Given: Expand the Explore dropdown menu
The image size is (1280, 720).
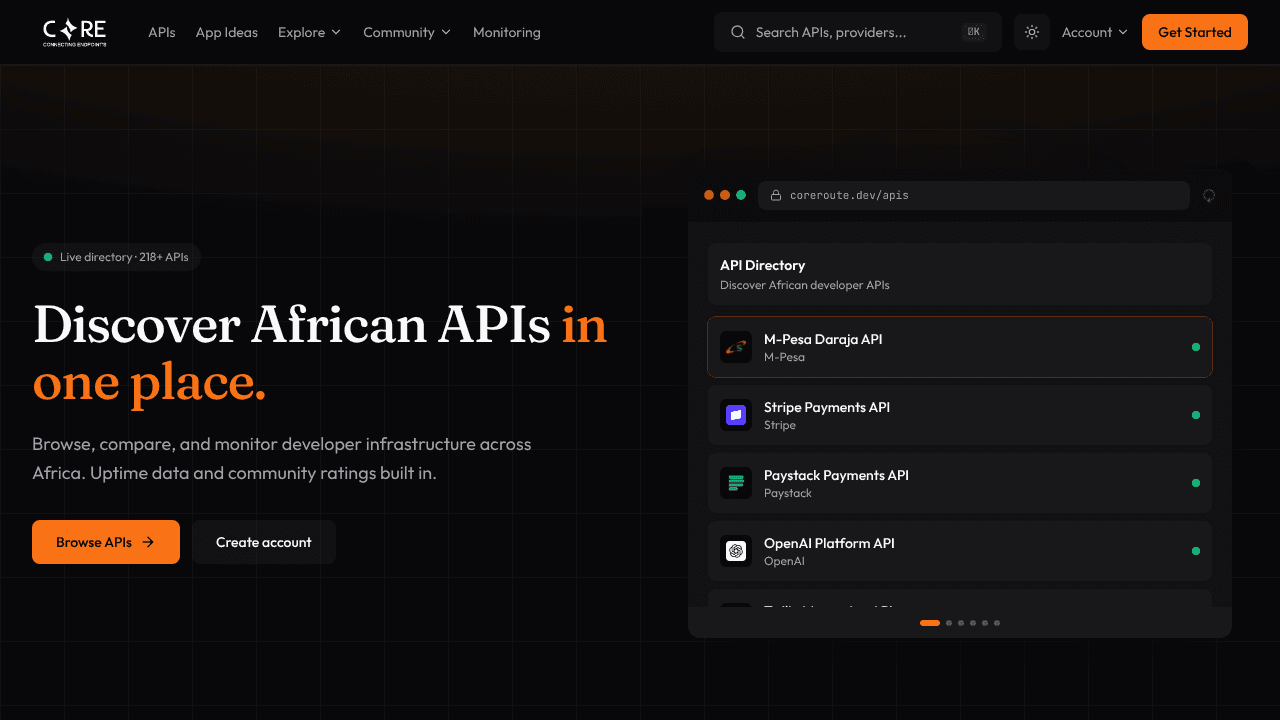Looking at the screenshot, I should click(x=309, y=32).
